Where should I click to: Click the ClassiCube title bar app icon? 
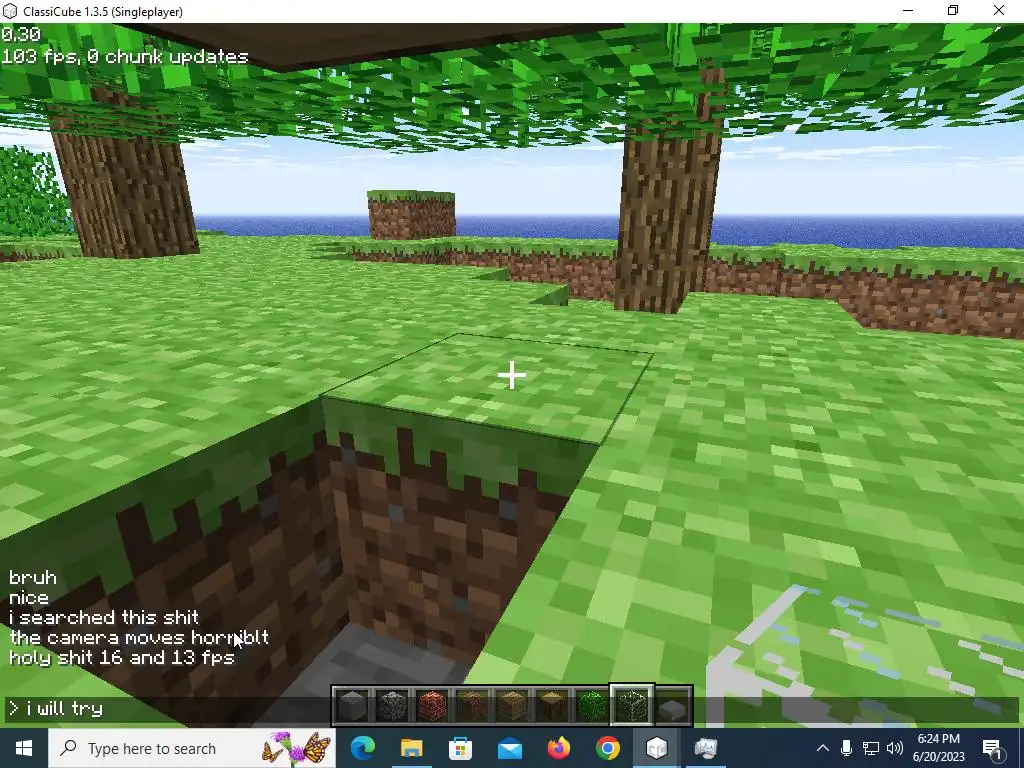[10, 11]
